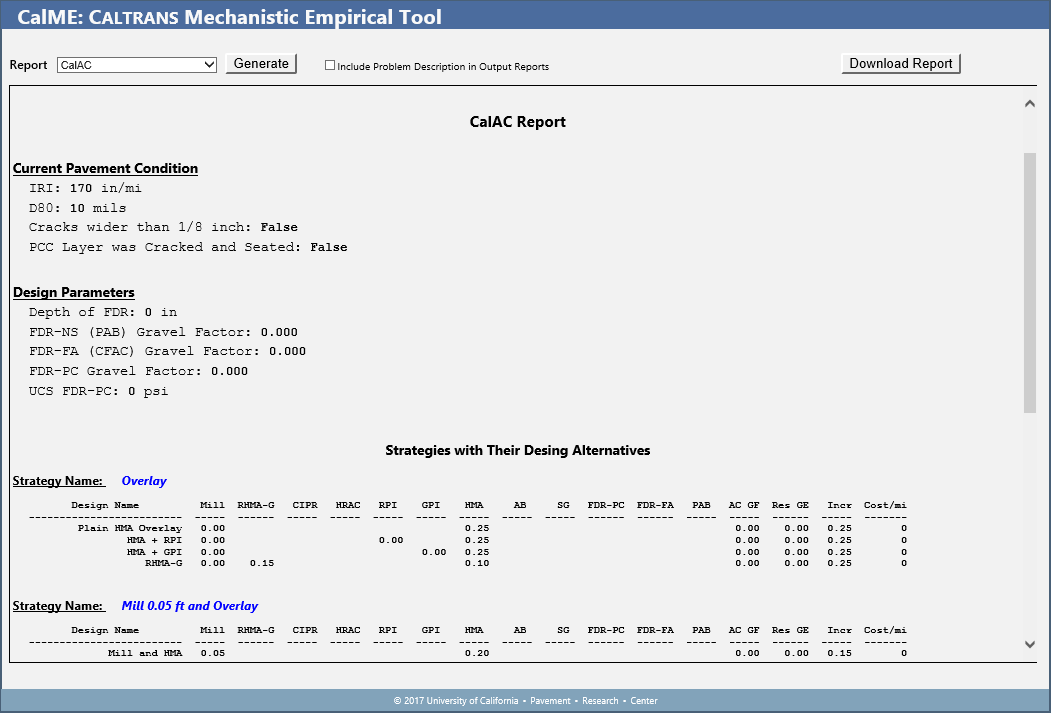Click the Current Pavement Condition heading

pos(105,169)
